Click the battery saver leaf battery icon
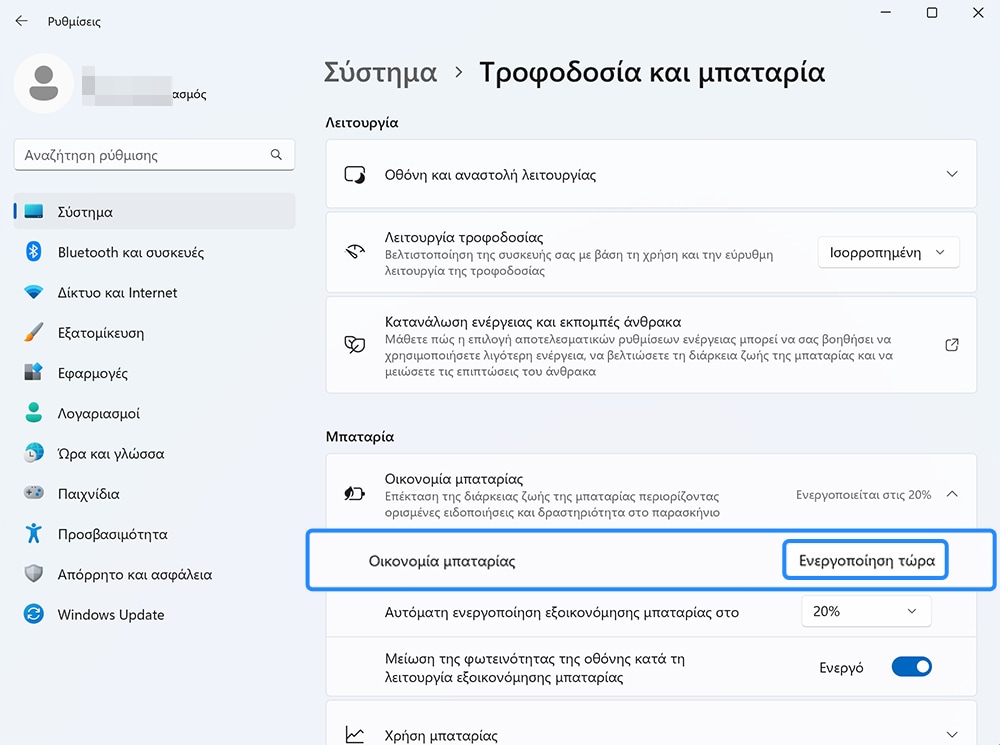The image size is (1000, 745). [355, 493]
